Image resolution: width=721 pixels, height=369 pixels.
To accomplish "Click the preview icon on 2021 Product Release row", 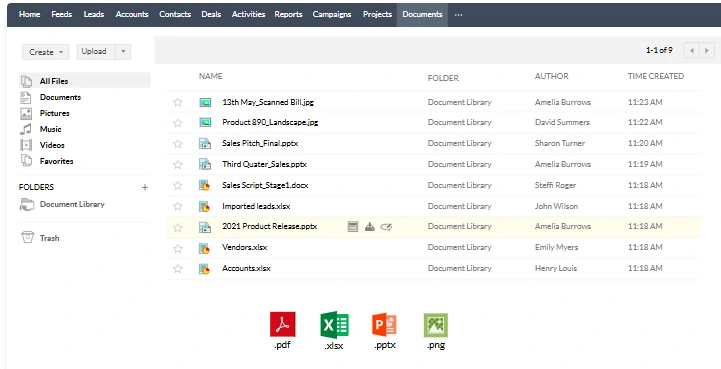I will [353, 226].
